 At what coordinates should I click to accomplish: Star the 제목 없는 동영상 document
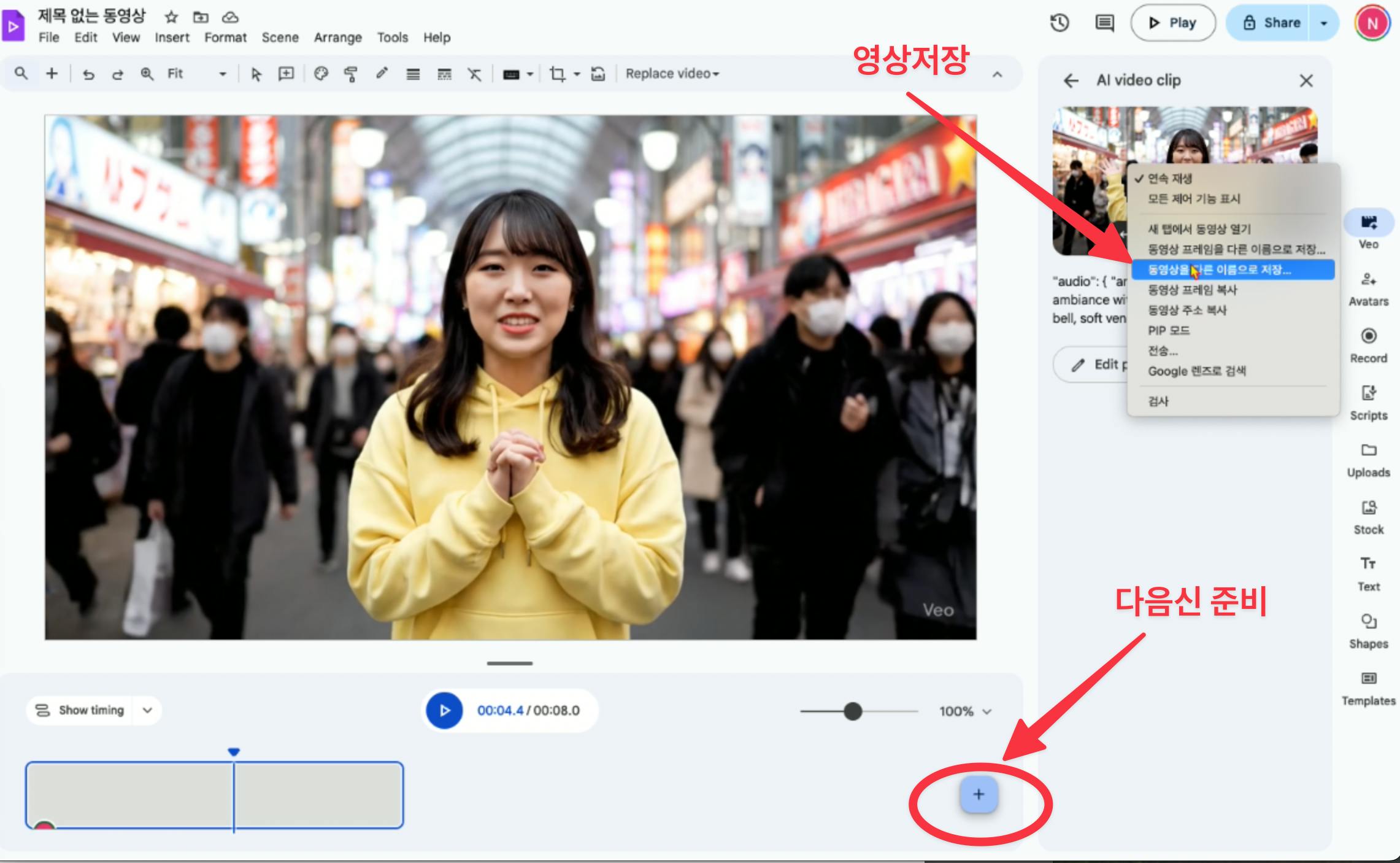[x=171, y=17]
